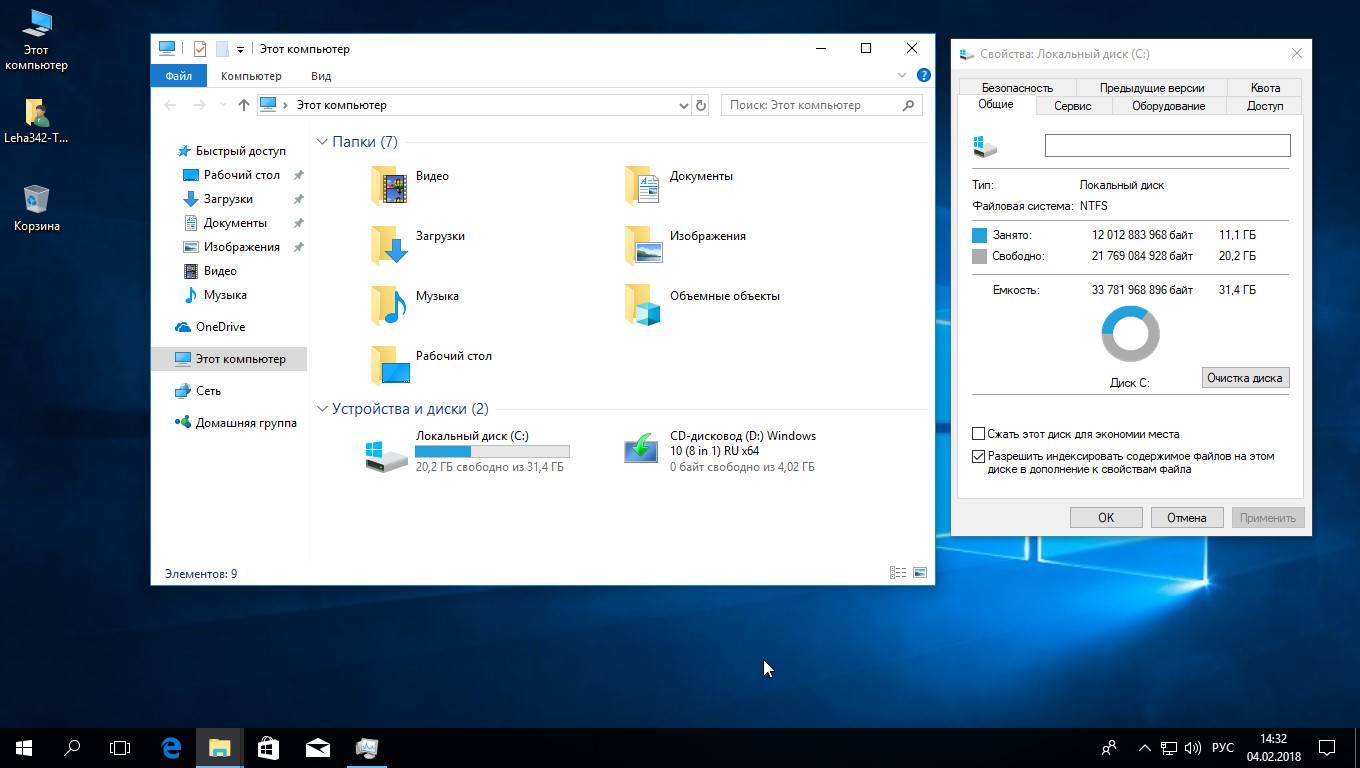Viewport: 1360px width, 768px height.
Task: Click the disk label text field
Action: (1167, 146)
